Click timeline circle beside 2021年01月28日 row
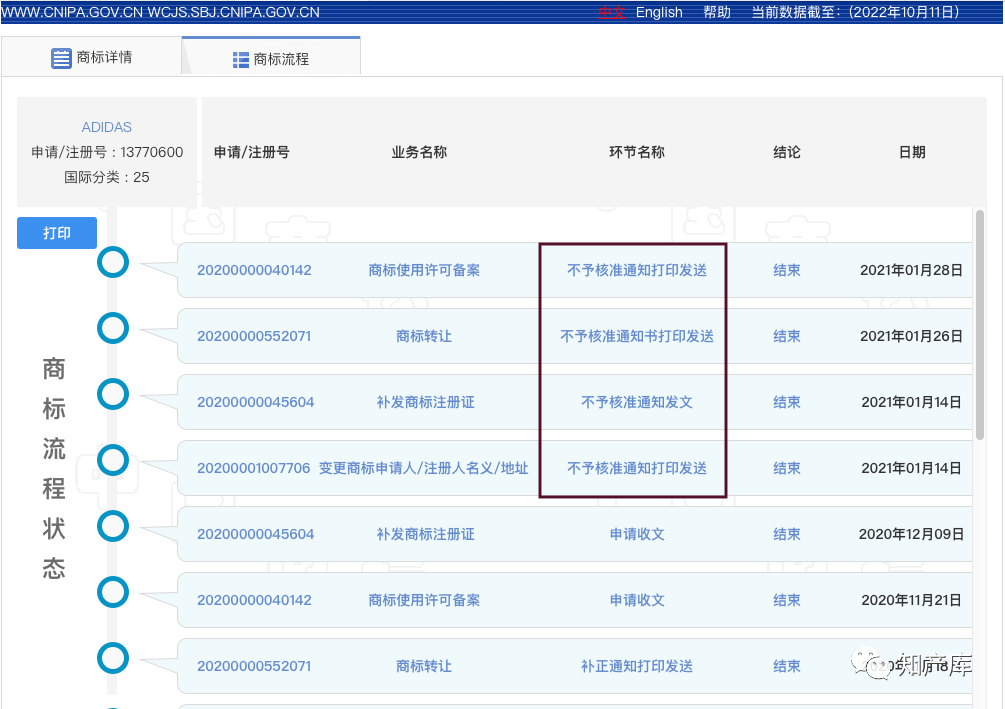1005x709 pixels. 113,262
